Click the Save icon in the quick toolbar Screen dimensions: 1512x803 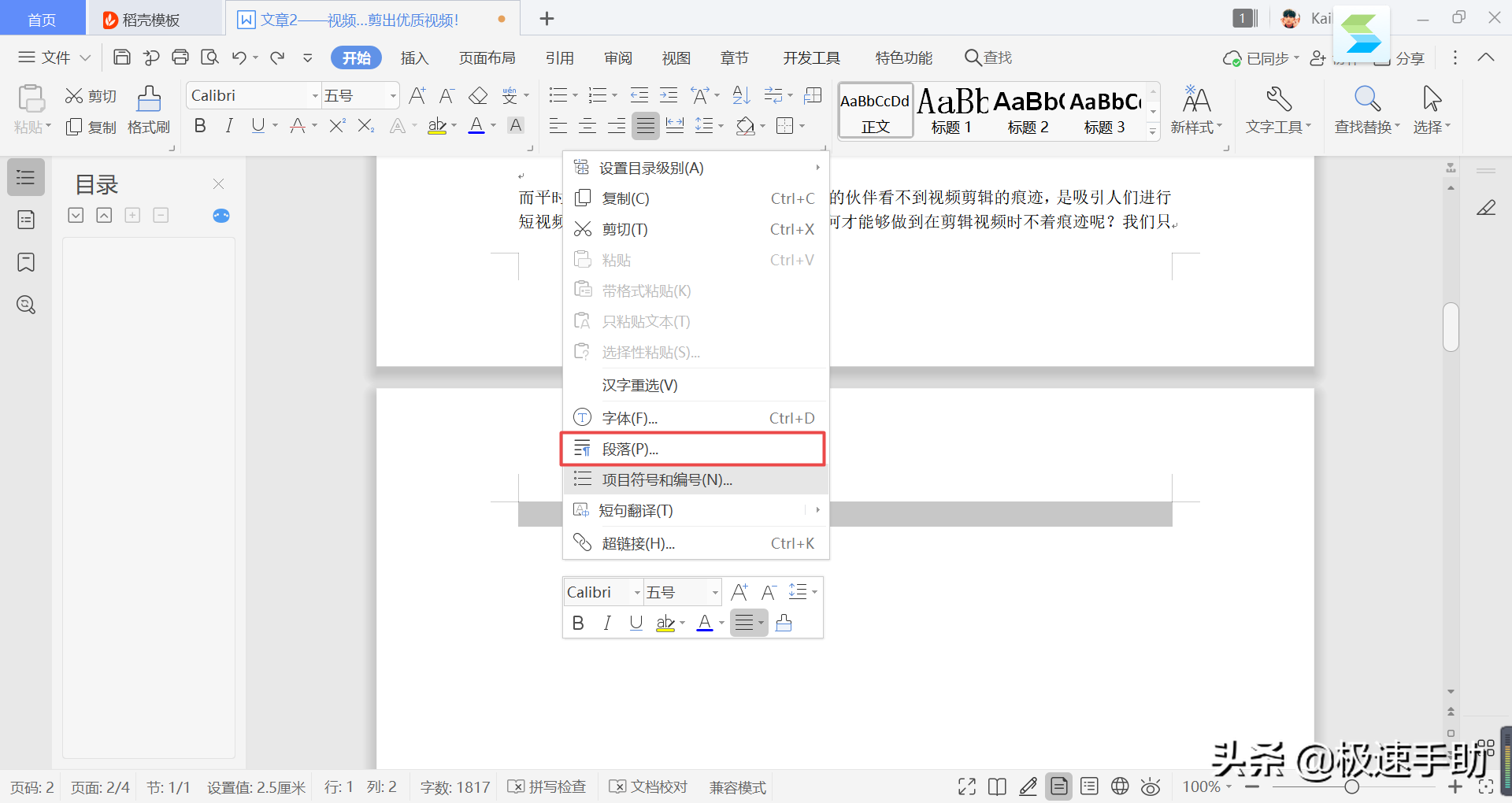[122, 57]
